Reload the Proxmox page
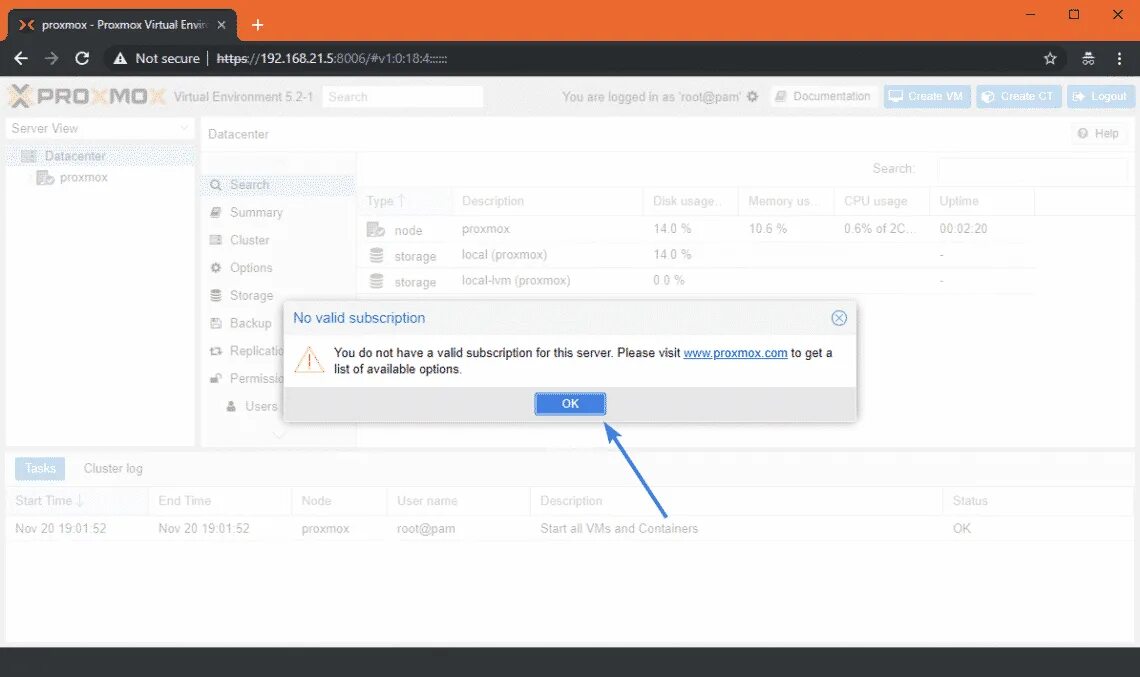Viewport: 1140px width, 677px height. [x=82, y=58]
